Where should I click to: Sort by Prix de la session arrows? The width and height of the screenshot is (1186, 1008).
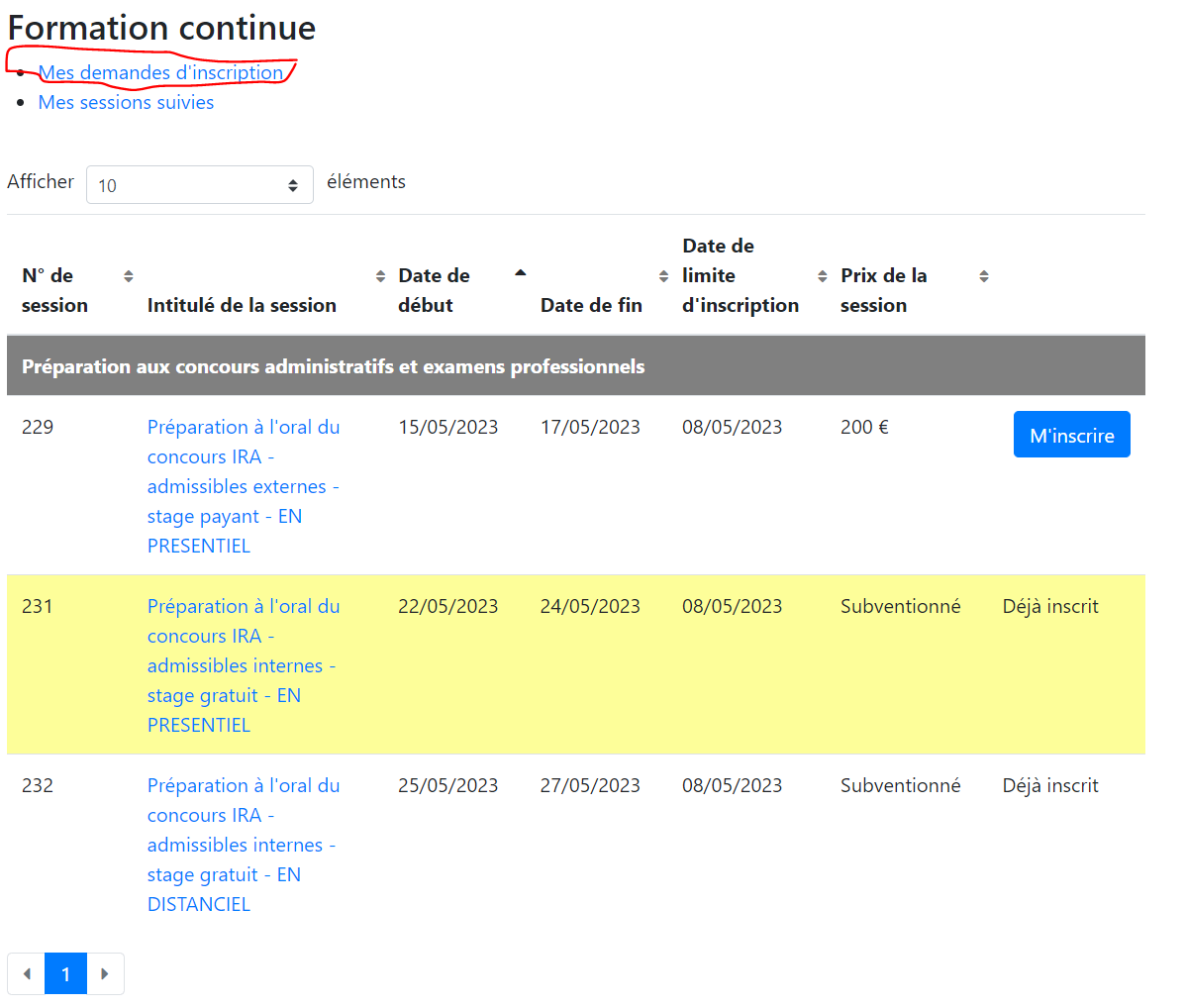coord(983,276)
